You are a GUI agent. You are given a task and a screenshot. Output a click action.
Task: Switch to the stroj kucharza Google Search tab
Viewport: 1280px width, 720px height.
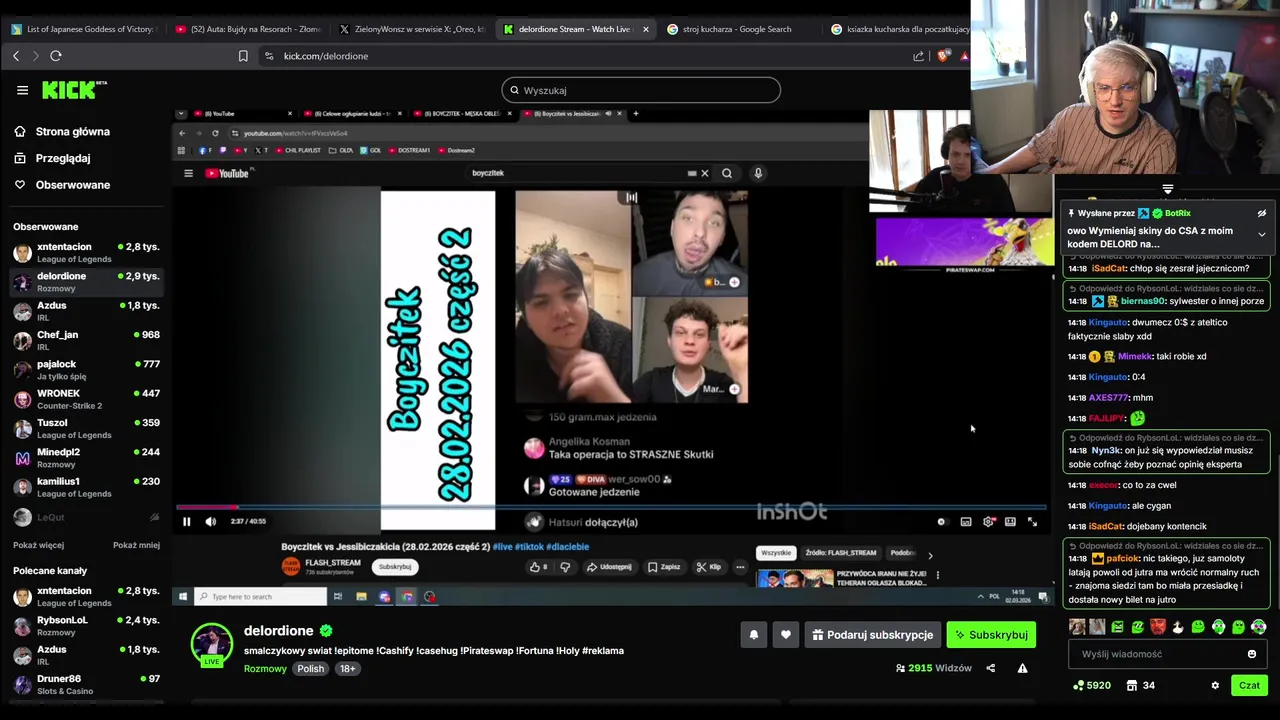pos(740,29)
